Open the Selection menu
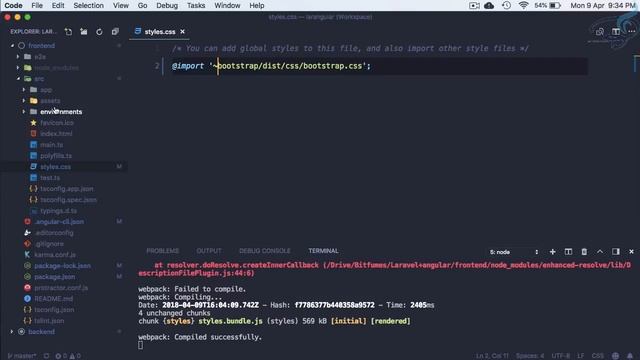Screen dimensions: 640x360 point(88,5)
